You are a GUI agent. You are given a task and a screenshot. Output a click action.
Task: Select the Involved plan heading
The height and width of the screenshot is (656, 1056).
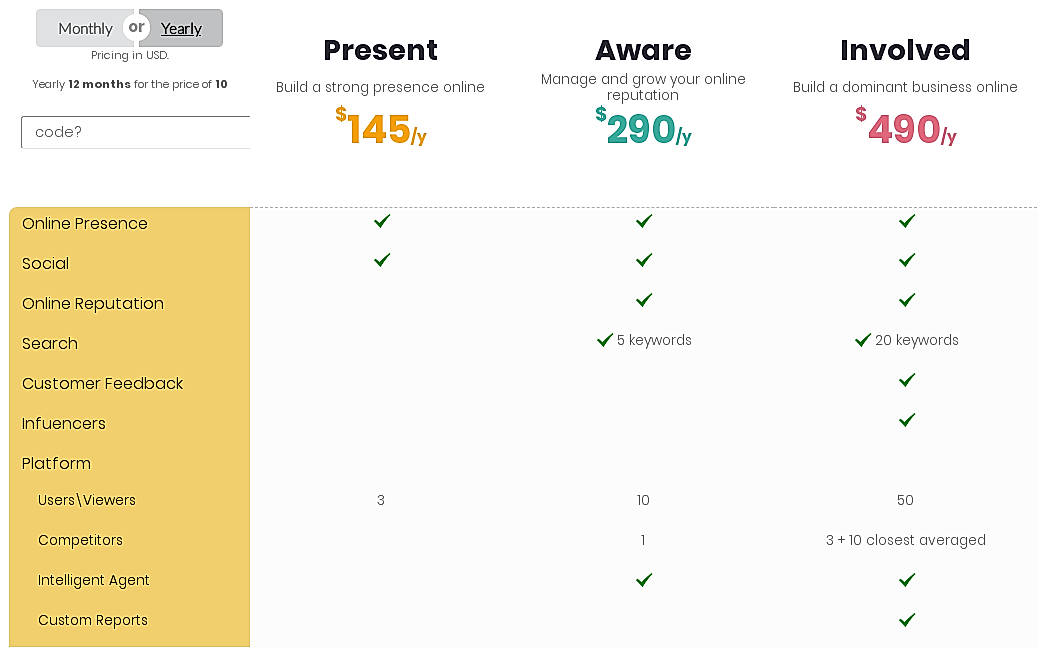(905, 50)
